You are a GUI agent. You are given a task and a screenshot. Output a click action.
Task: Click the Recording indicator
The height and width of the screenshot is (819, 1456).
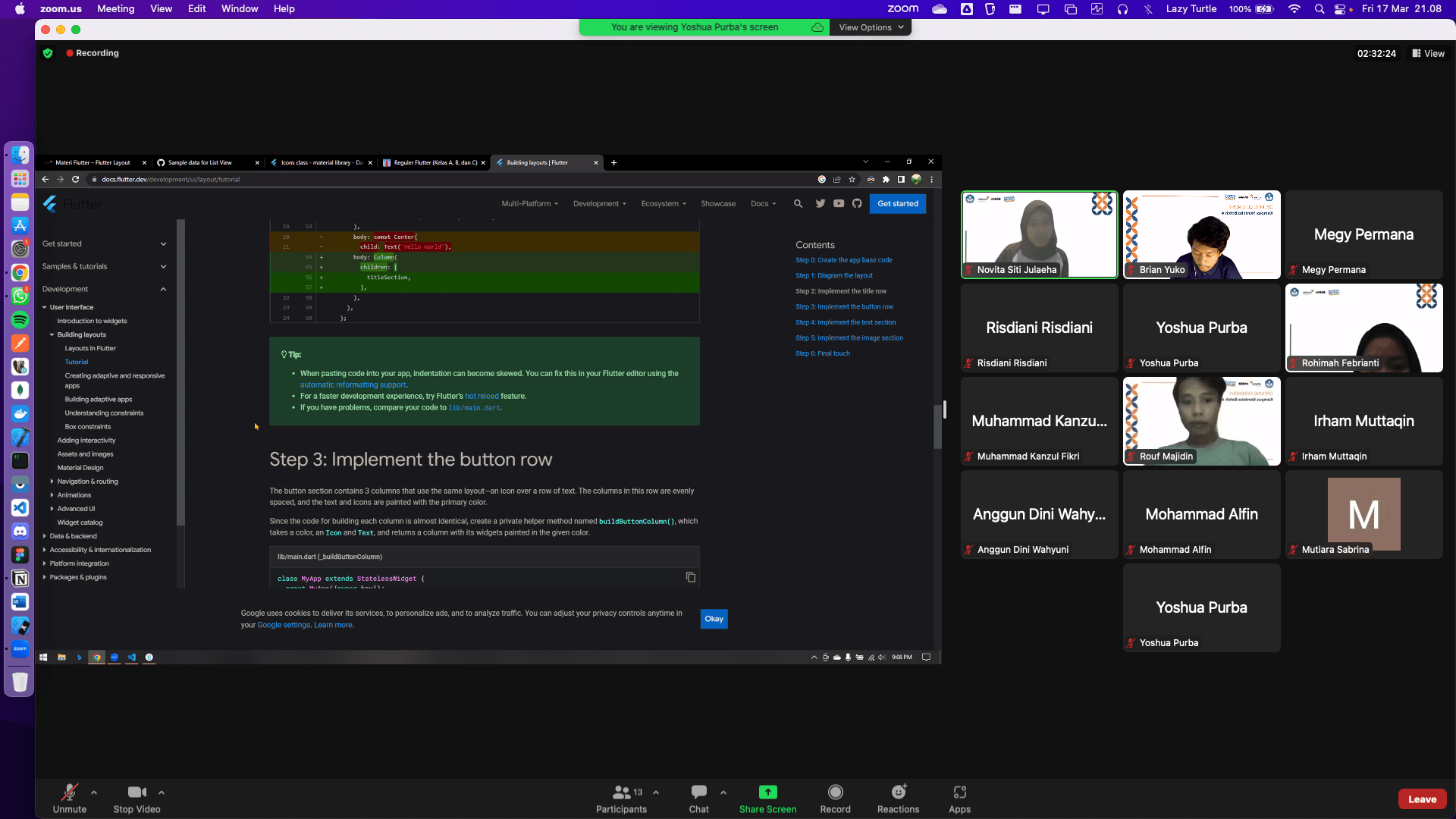(93, 53)
